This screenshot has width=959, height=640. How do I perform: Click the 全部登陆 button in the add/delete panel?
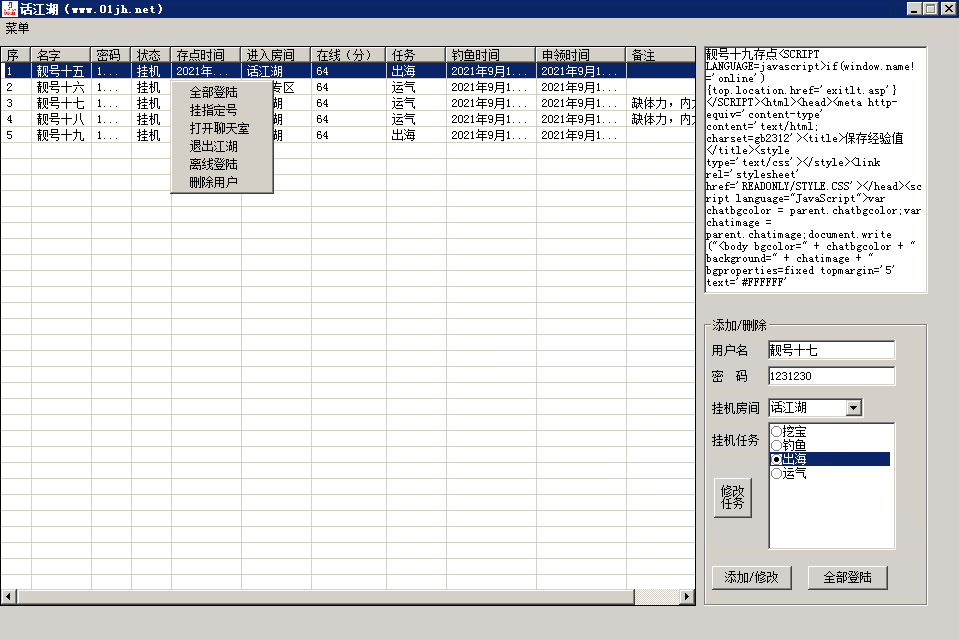(x=847, y=577)
